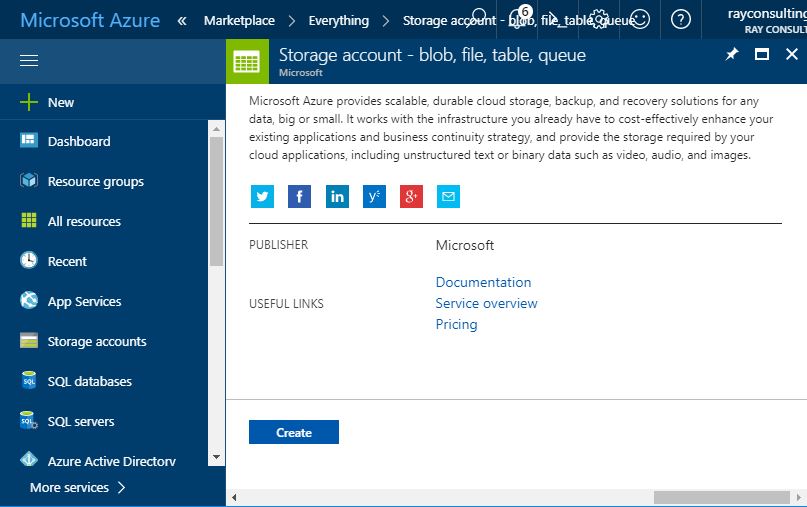Pin the Storage account blade

732,54
